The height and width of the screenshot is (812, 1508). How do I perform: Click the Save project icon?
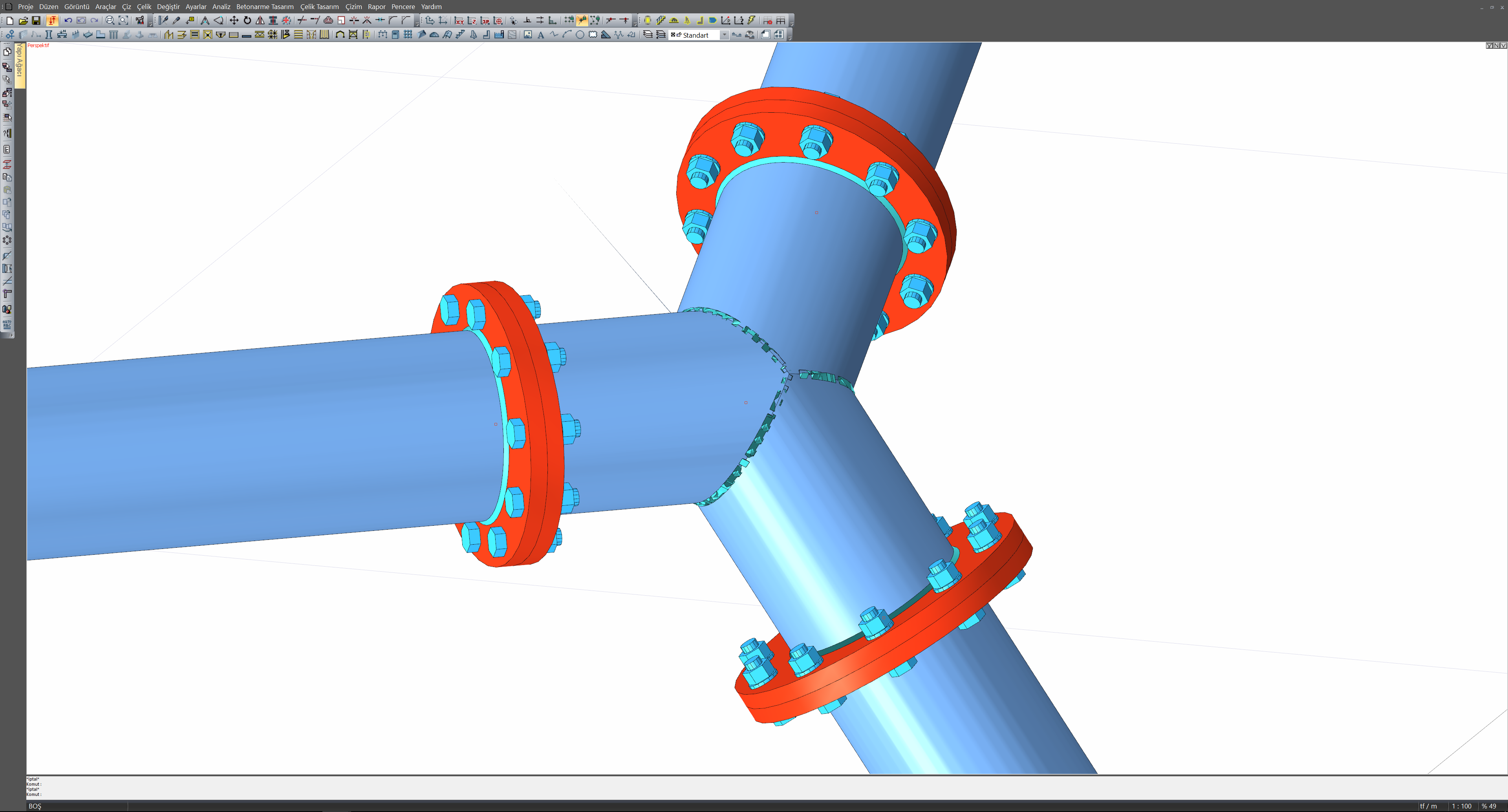[x=36, y=20]
